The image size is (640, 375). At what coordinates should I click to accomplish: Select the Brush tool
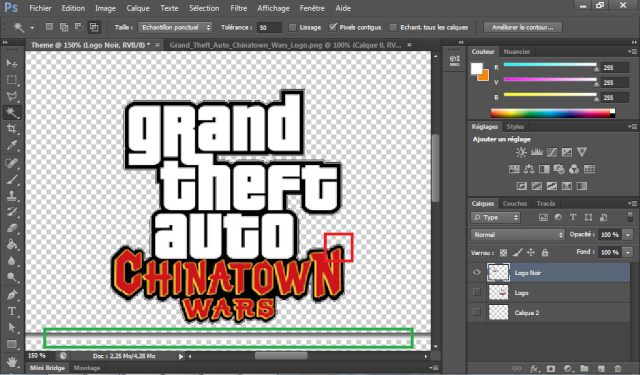click(12, 180)
